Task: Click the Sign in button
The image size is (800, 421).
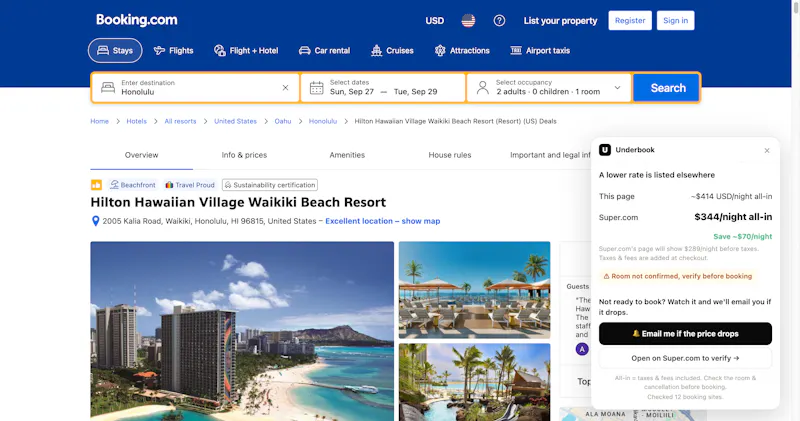Action: point(675,20)
